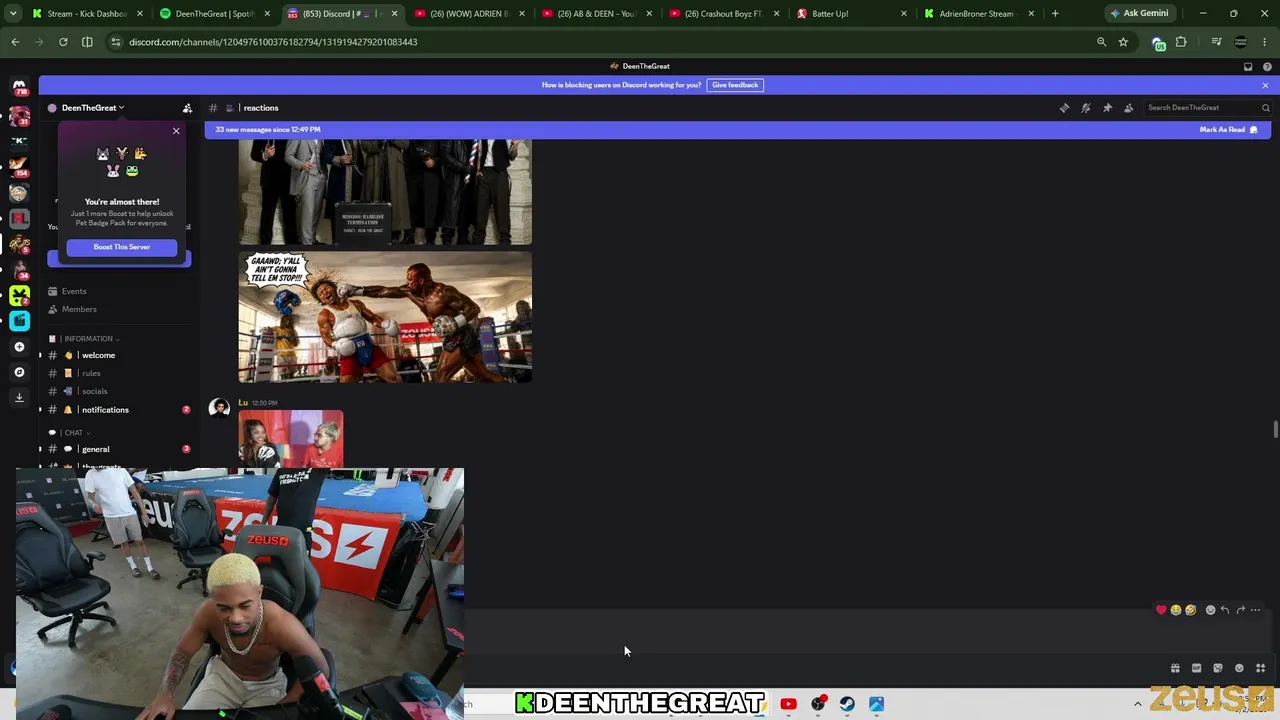Show member list icon in header
1280x720 pixels.
(1129, 108)
